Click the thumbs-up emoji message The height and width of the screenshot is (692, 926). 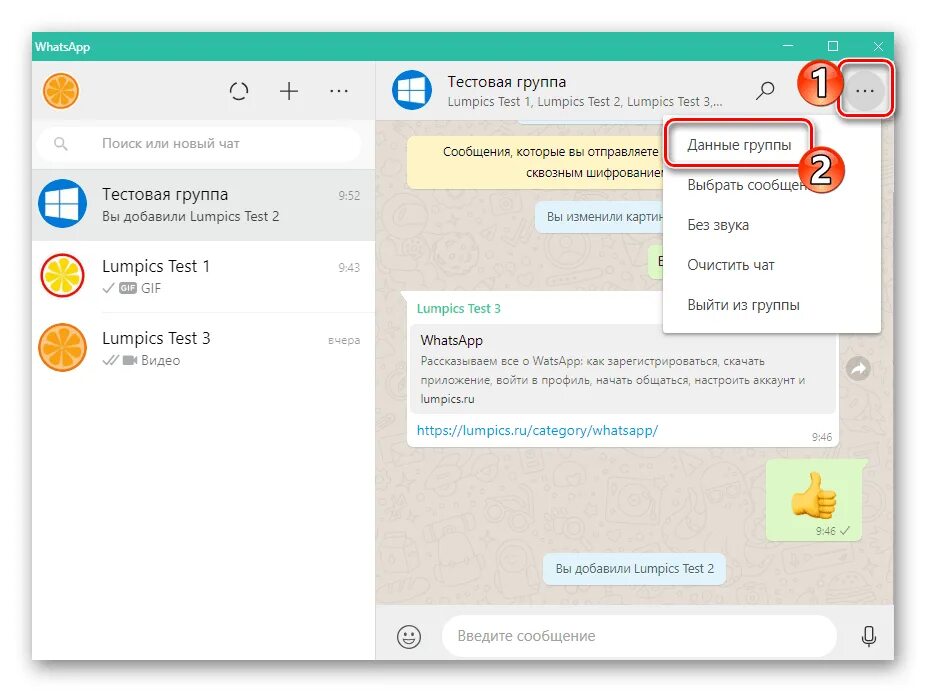814,500
